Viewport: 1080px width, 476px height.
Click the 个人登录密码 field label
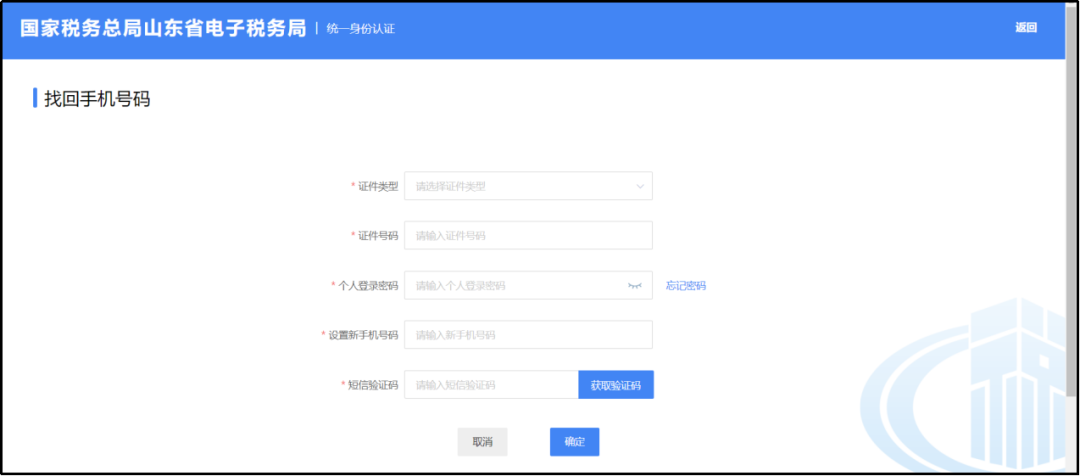pyautogui.click(x=367, y=286)
